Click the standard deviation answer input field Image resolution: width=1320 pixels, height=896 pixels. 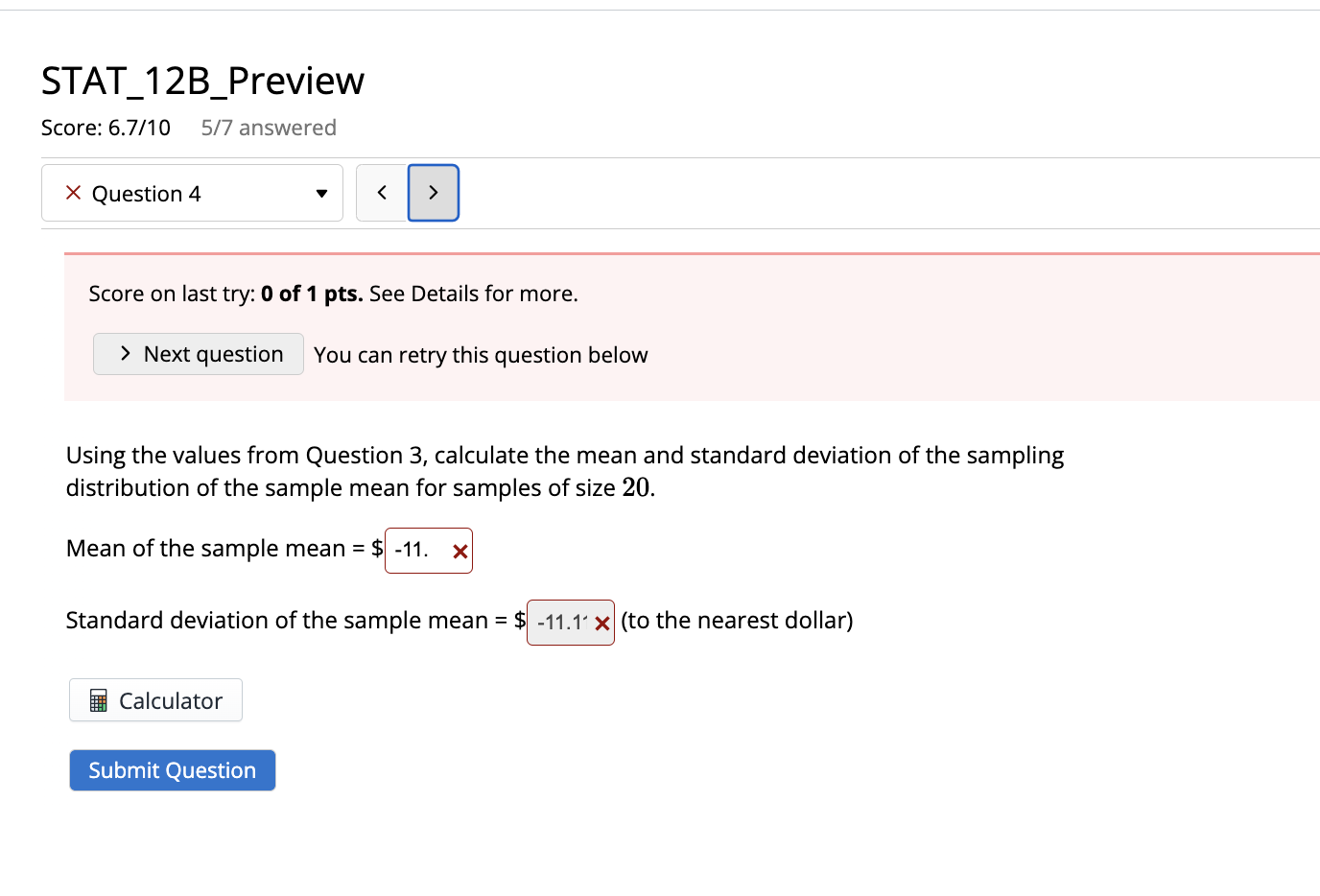561,622
